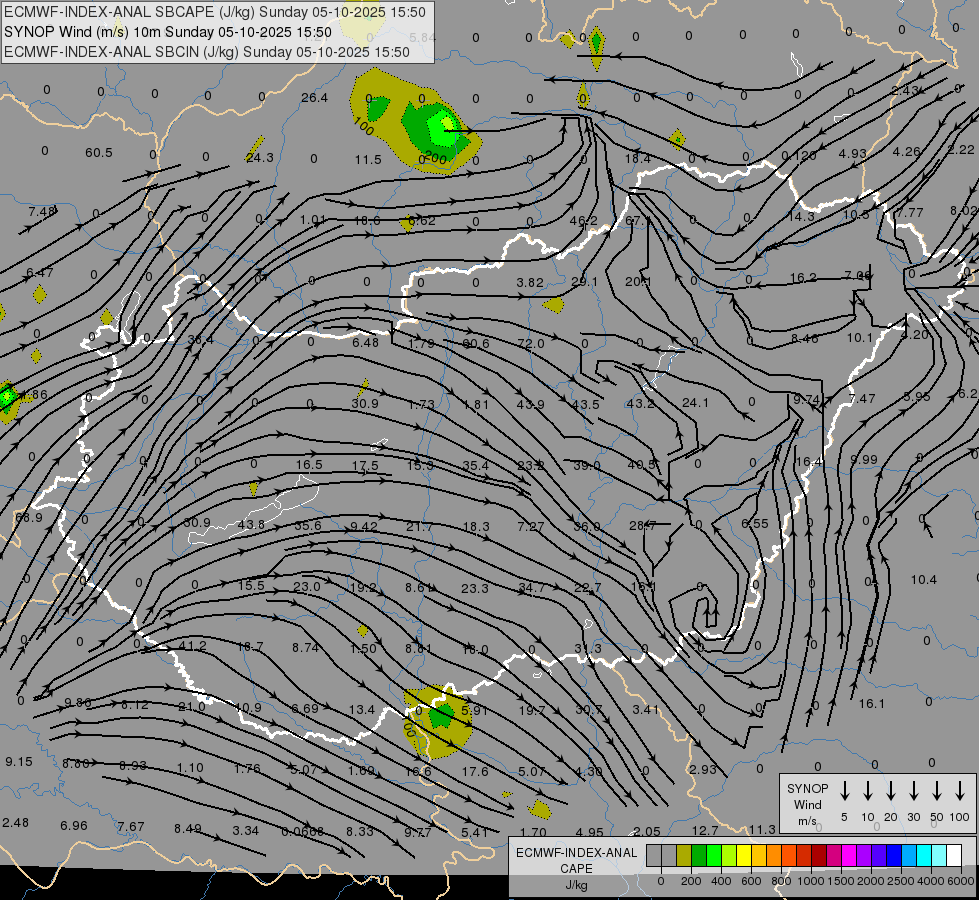Click the '39.0' value on the map
Screen dimensions: 979x900
587,465
